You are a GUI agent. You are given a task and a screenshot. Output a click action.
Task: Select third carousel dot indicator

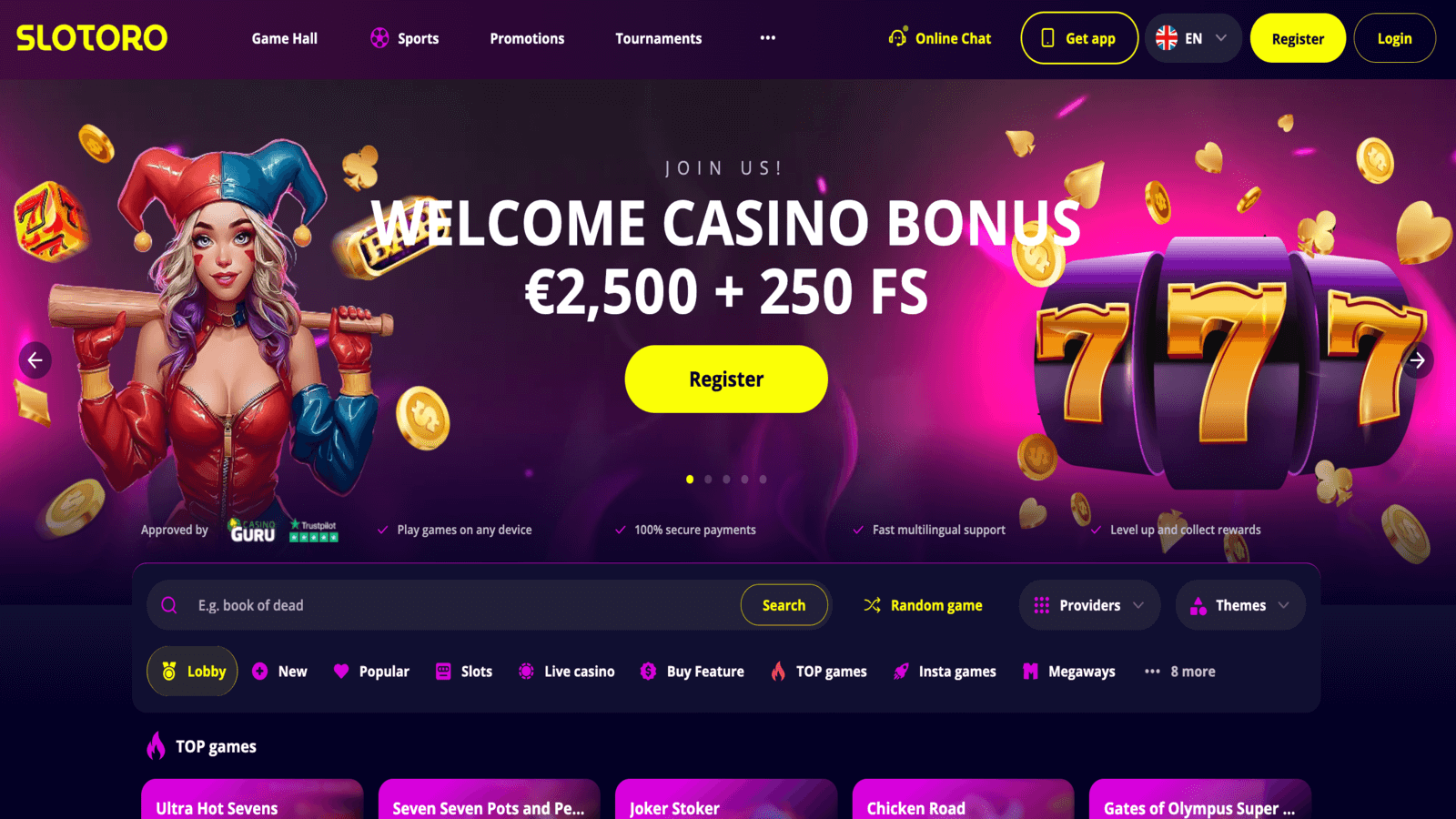(726, 480)
